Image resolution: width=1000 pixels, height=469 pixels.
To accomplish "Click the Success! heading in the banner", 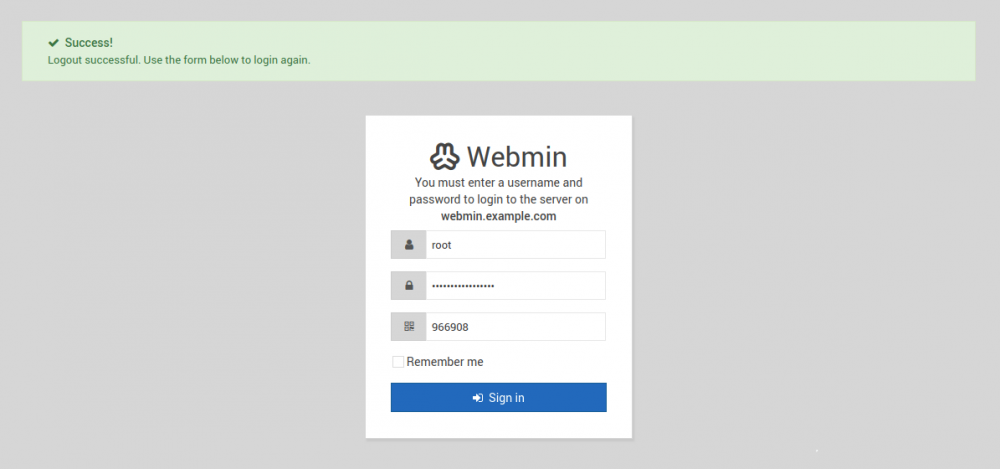I will point(89,43).
